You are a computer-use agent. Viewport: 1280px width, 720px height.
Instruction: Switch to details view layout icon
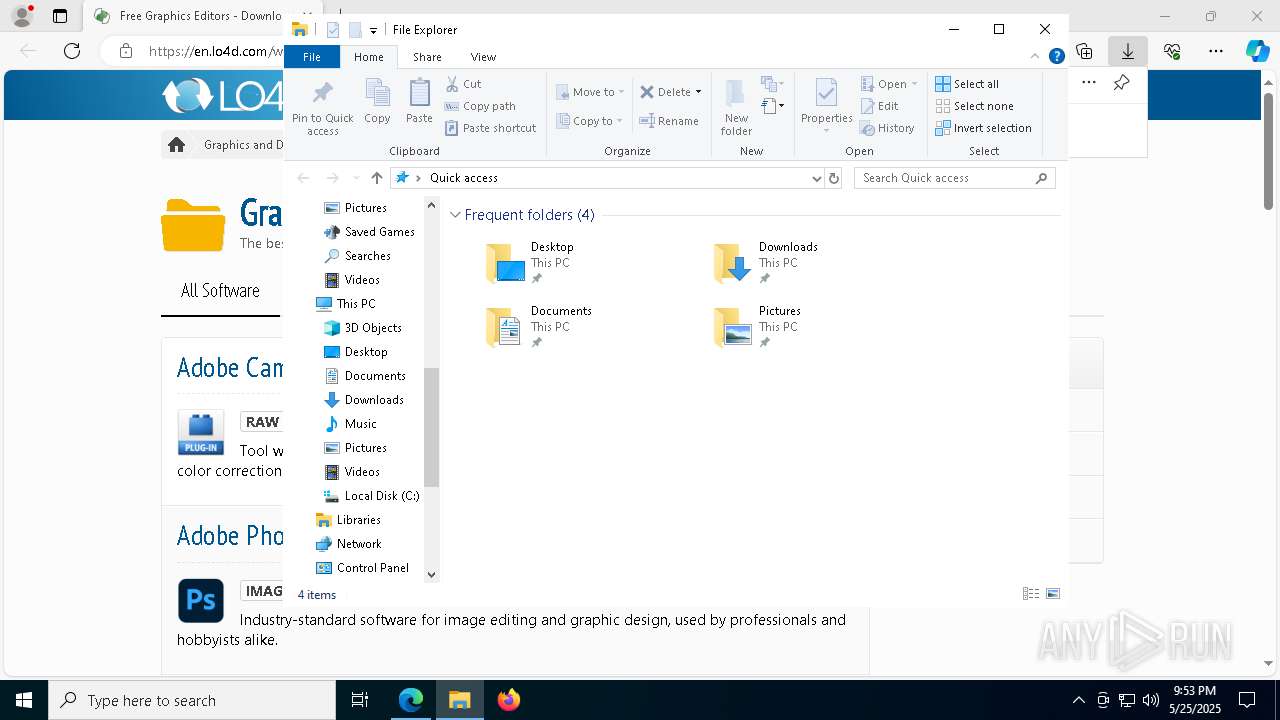1031,594
